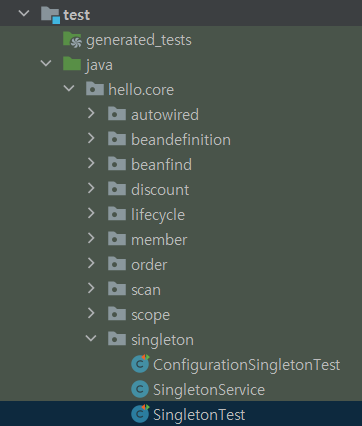Click the SingletonTest class icon
362x426 pixels.
(x=140, y=414)
